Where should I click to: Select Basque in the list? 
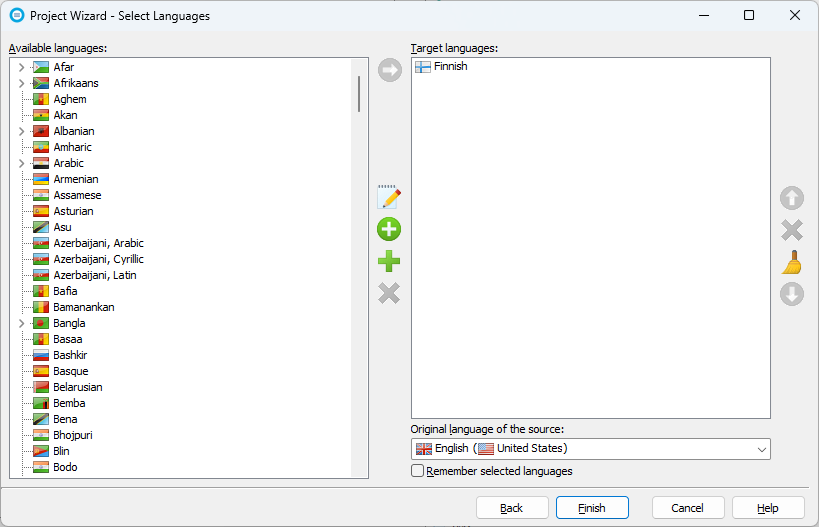(x=71, y=371)
